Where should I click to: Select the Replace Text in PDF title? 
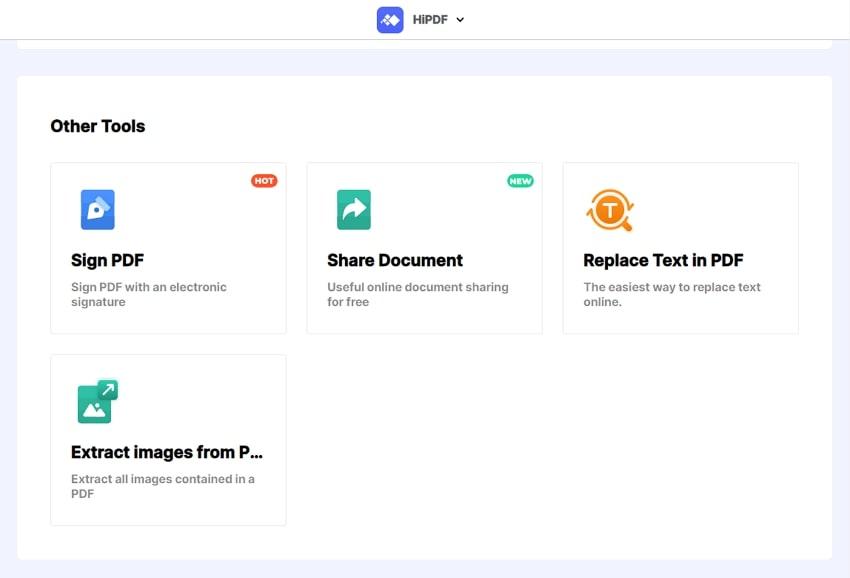(x=663, y=260)
